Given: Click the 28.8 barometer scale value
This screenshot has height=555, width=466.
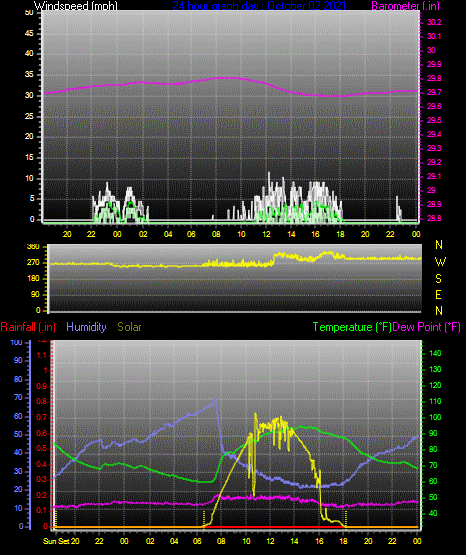Looking at the screenshot, I should point(434,218).
